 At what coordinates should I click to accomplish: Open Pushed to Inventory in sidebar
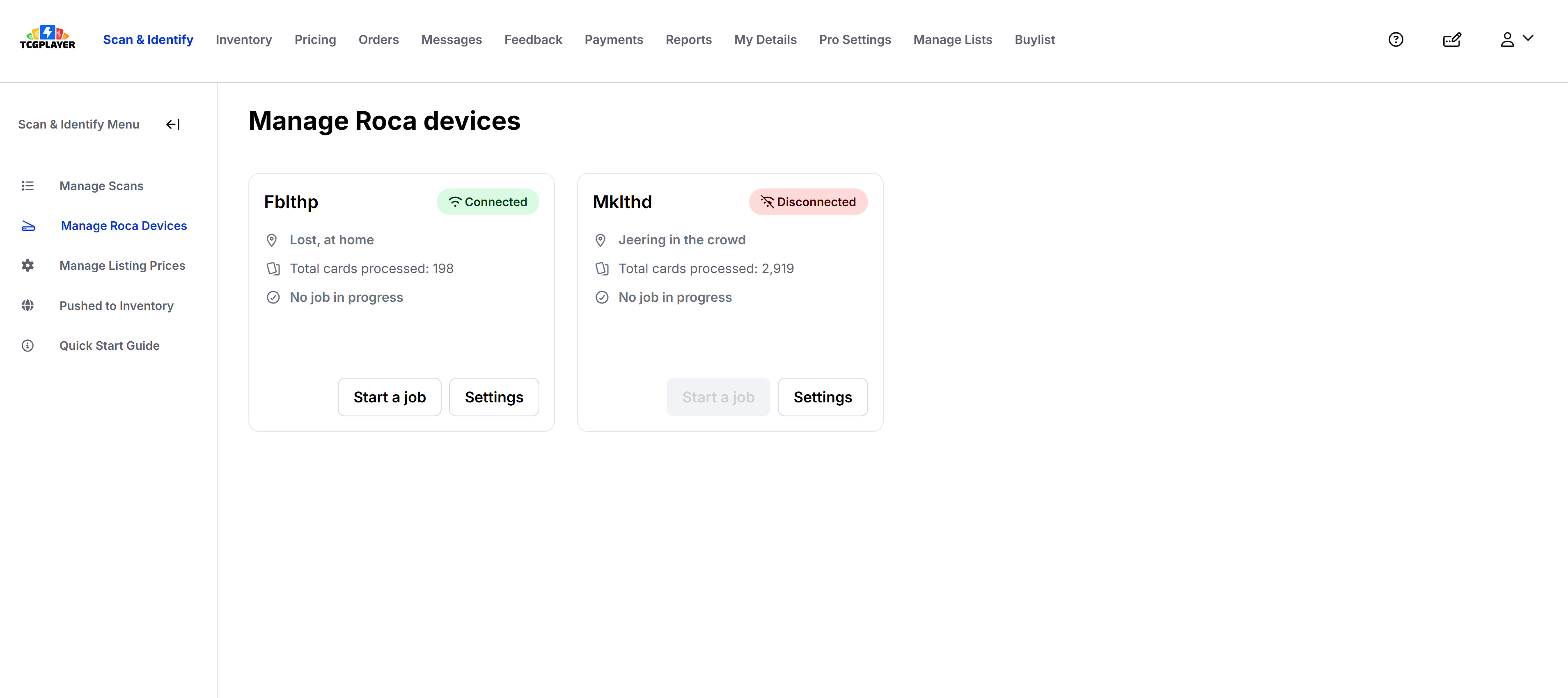point(116,306)
